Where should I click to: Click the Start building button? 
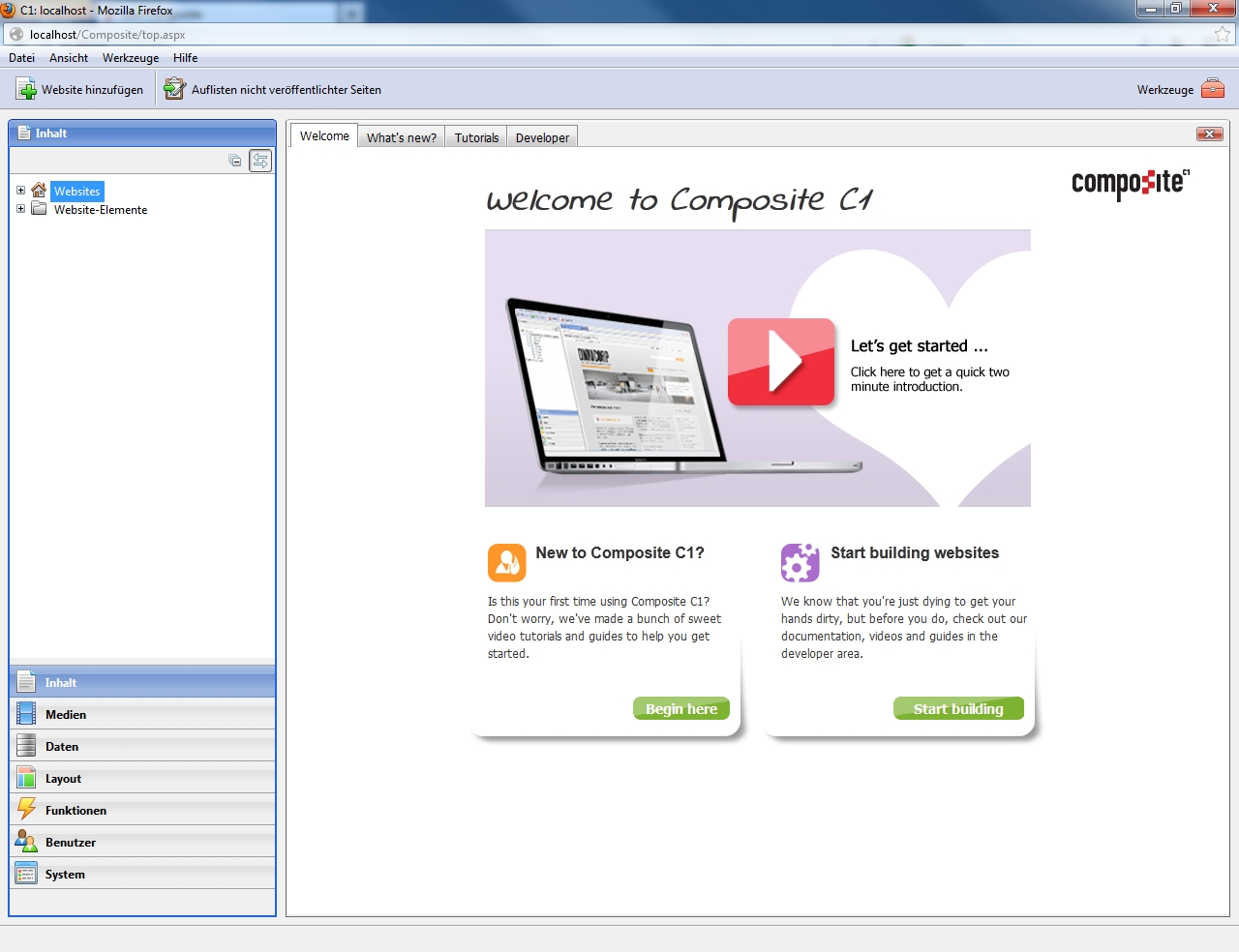957,709
